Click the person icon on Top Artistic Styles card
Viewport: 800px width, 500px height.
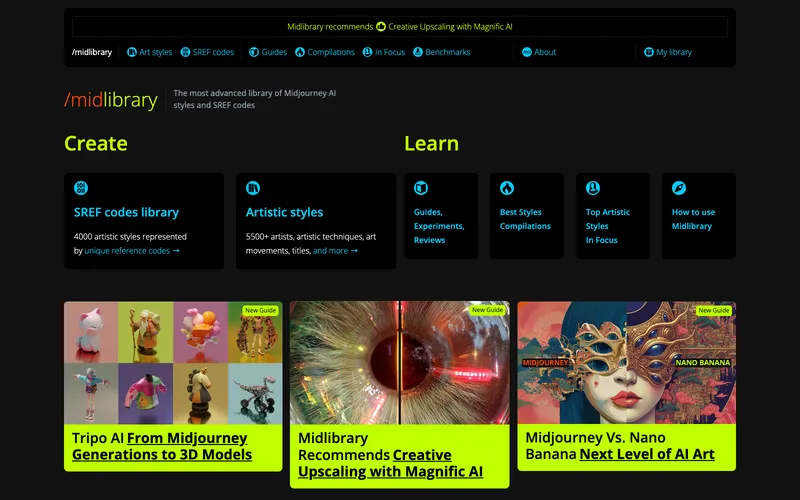[x=593, y=188]
